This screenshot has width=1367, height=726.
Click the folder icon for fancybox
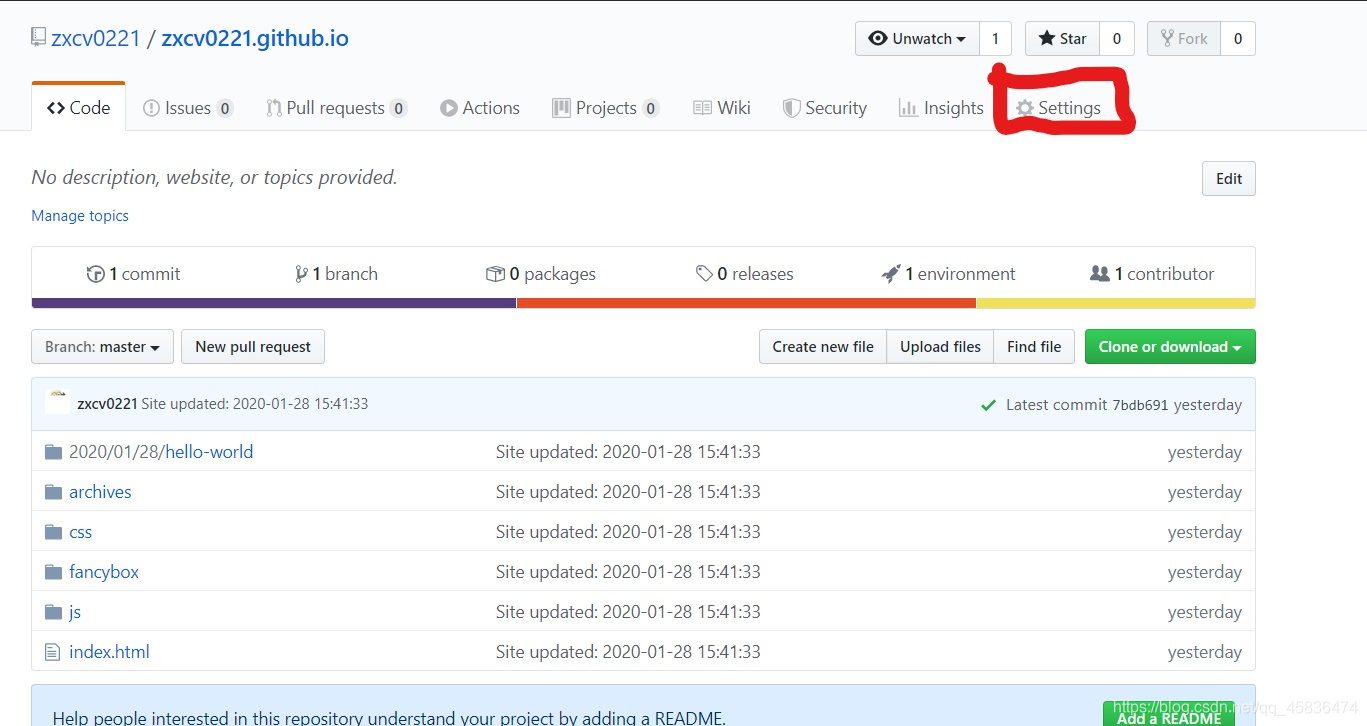pos(53,572)
